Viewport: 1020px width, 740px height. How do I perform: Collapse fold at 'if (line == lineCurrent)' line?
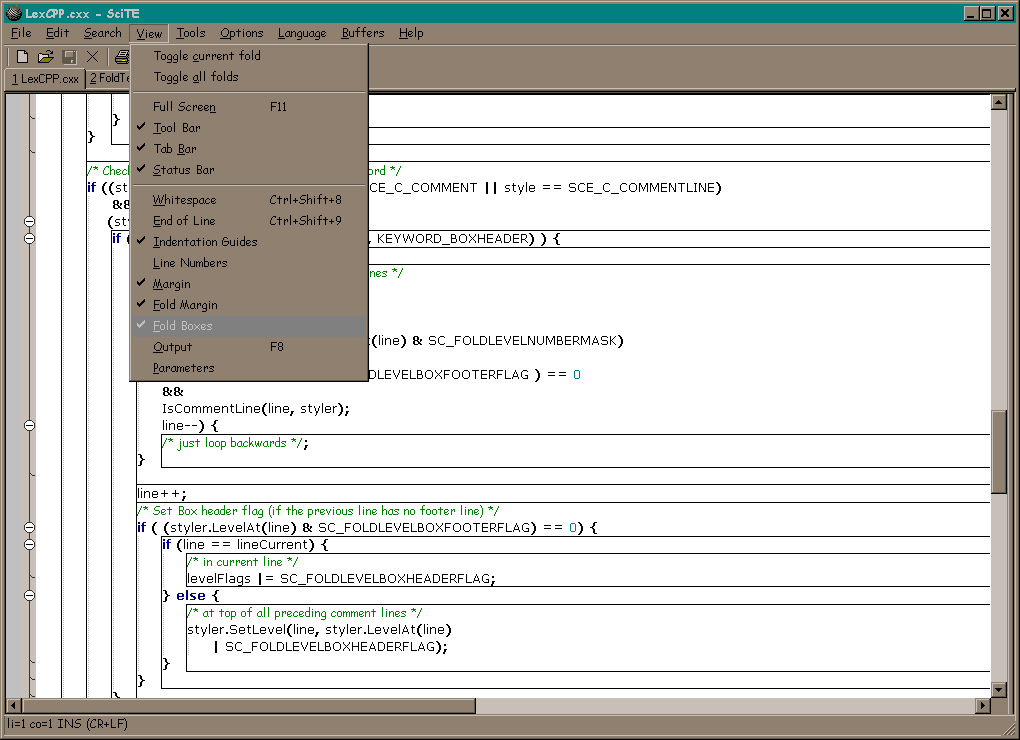coord(29,544)
